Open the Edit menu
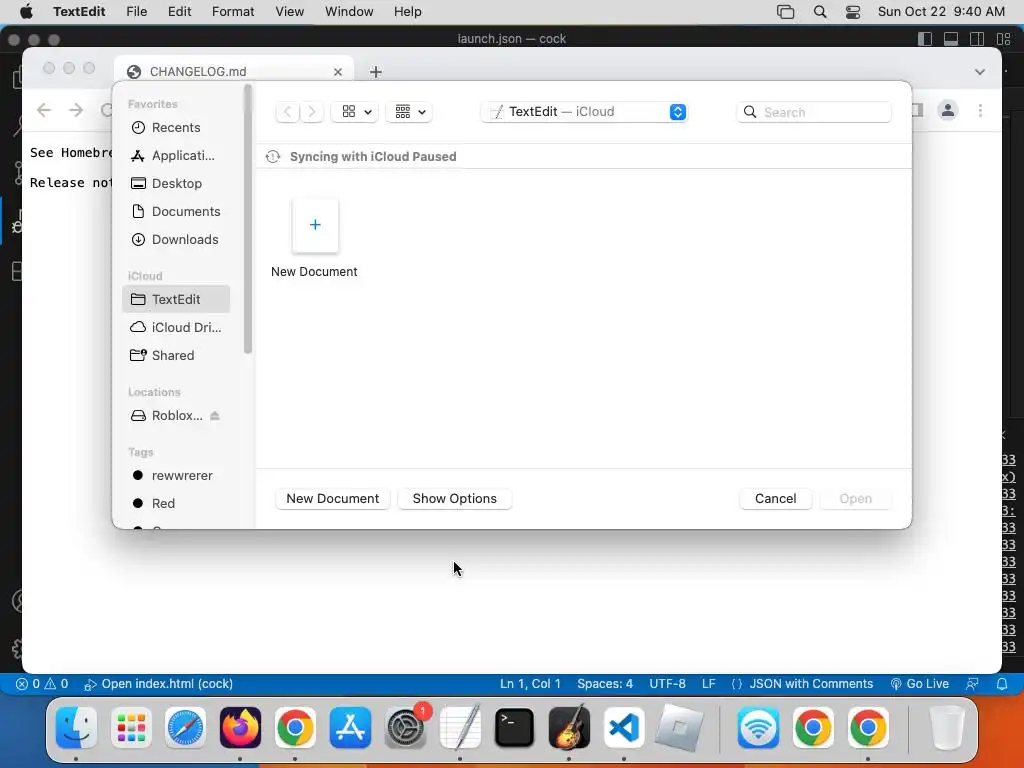 coord(180,11)
